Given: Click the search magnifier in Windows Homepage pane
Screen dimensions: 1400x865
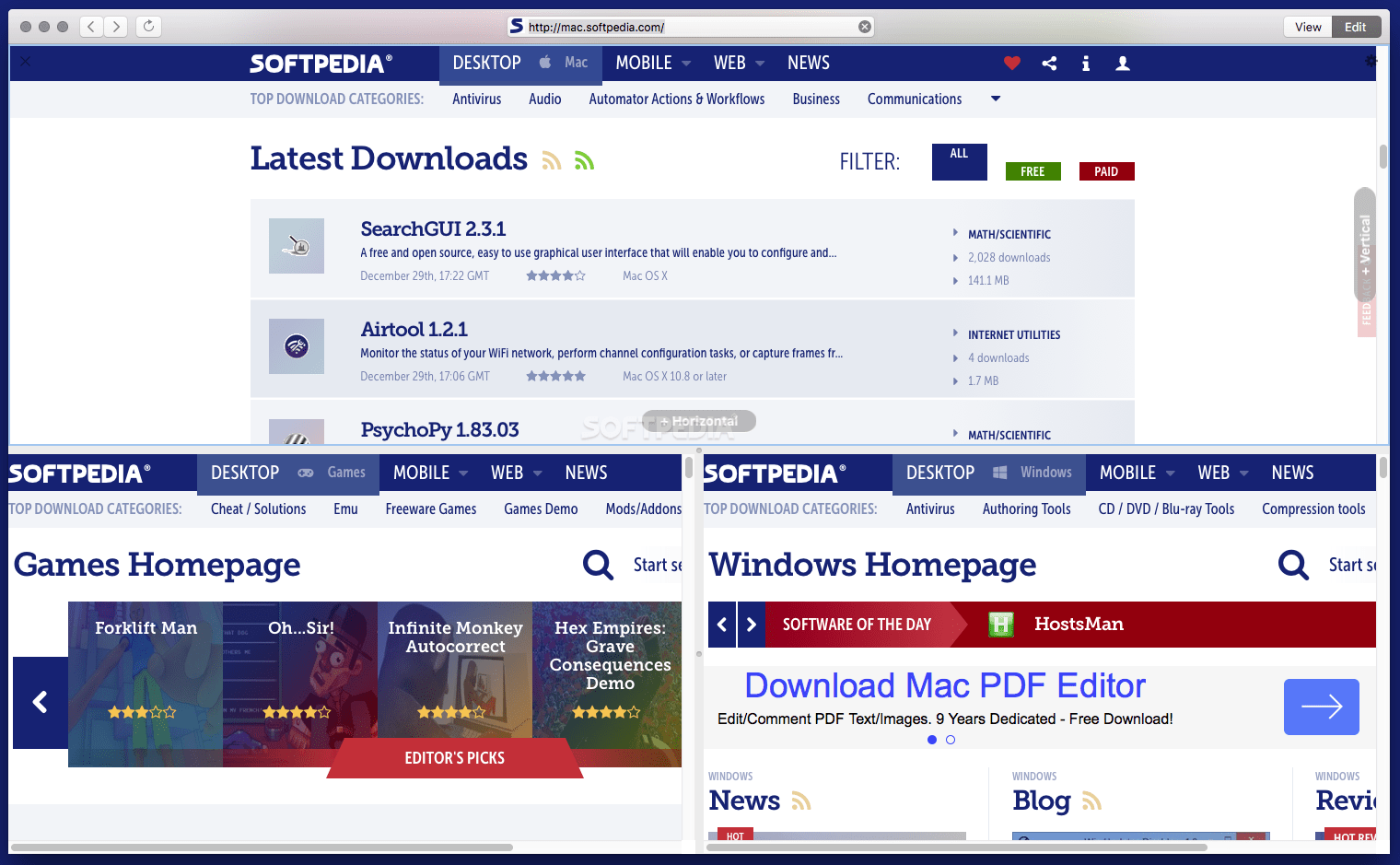Looking at the screenshot, I should pos(1293,565).
